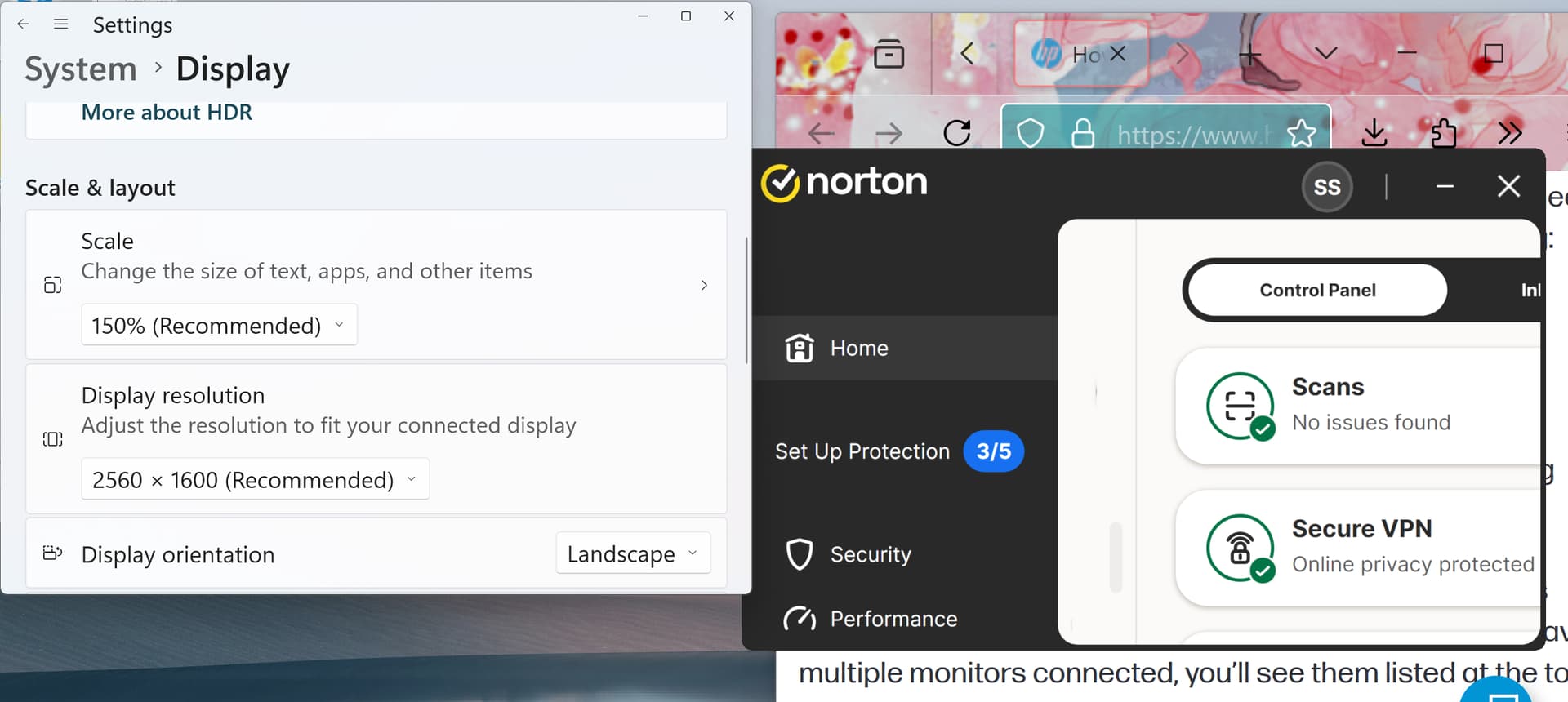This screenshot has height=702, width=1568.
Task: Click the Performance gauge icon in Norton
Action: click(800, 619)
